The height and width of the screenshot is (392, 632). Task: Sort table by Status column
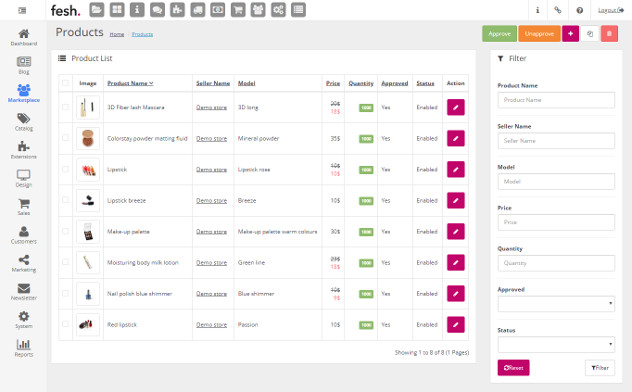[425, 83]
